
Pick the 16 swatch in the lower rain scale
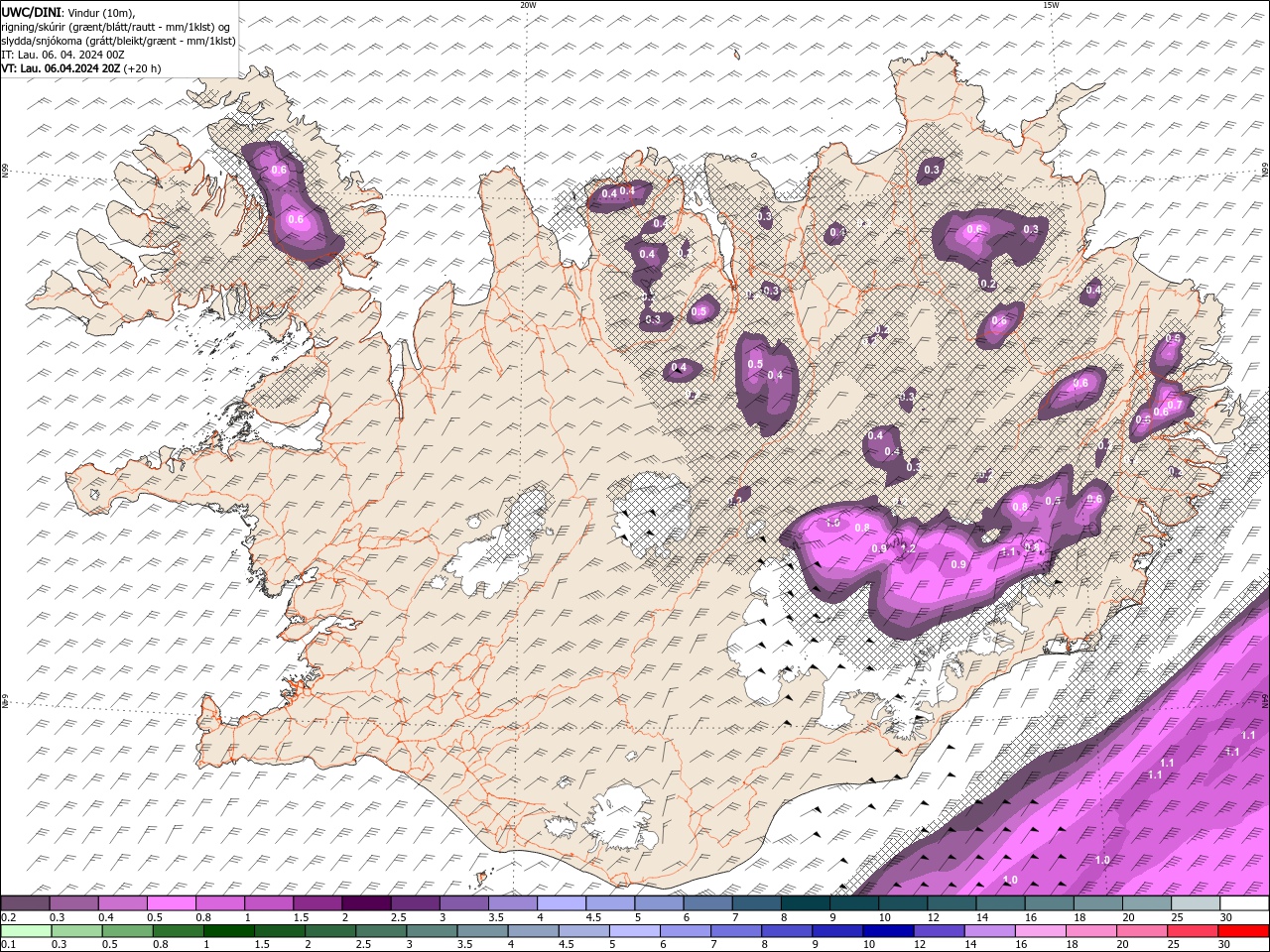point(1040,931)
